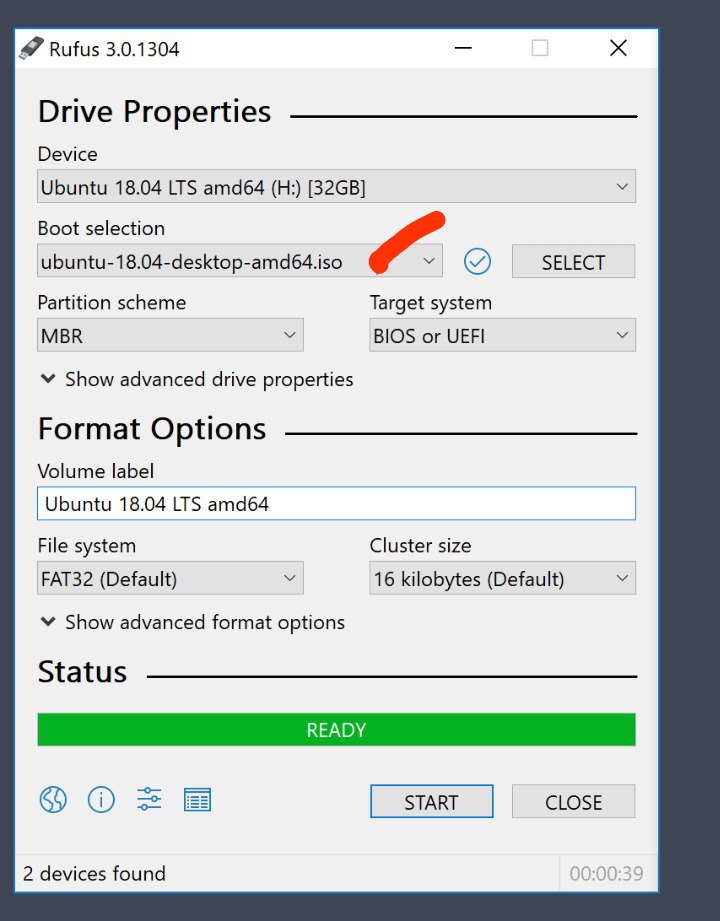
Task: Click the Volume label input field
Action: click(336, 503)
